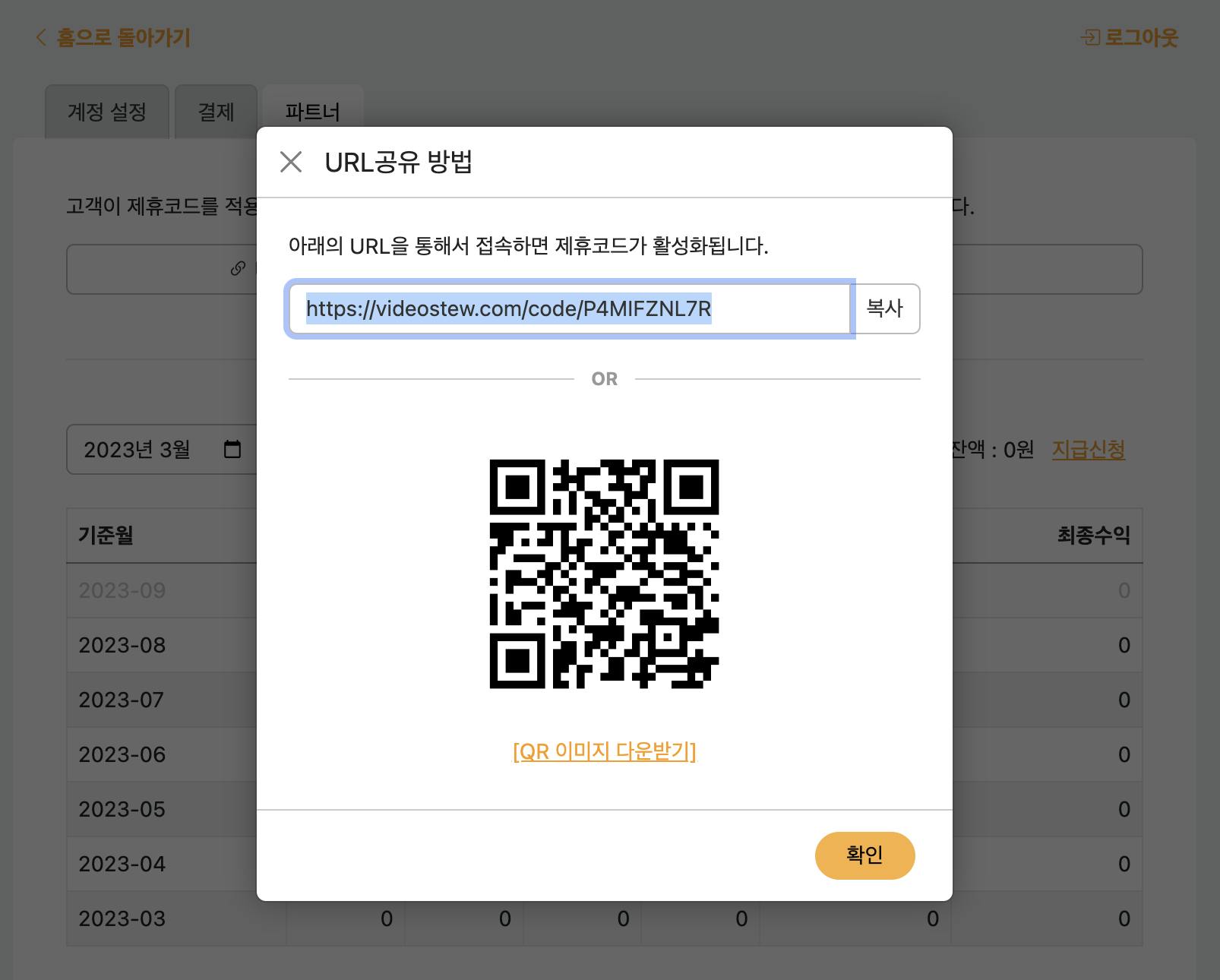Screen dimensions: 1220x980
Task: Open the calendar picker icon for 2023년 3월
Action: click(x=232, y=449)
